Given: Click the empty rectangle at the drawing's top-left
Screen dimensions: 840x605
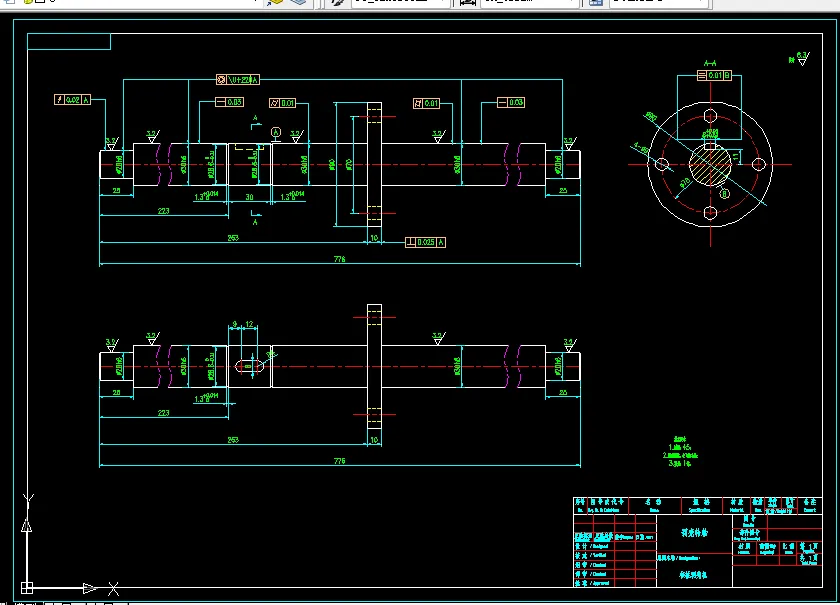Looking at the screenshot, I should pos(69,41).
